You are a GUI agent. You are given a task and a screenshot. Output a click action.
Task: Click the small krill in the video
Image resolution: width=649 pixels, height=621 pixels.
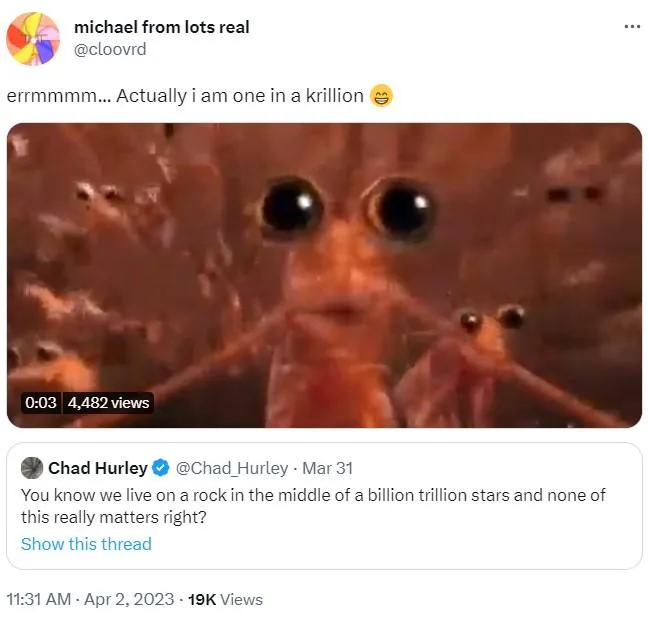tap(488, 356)
